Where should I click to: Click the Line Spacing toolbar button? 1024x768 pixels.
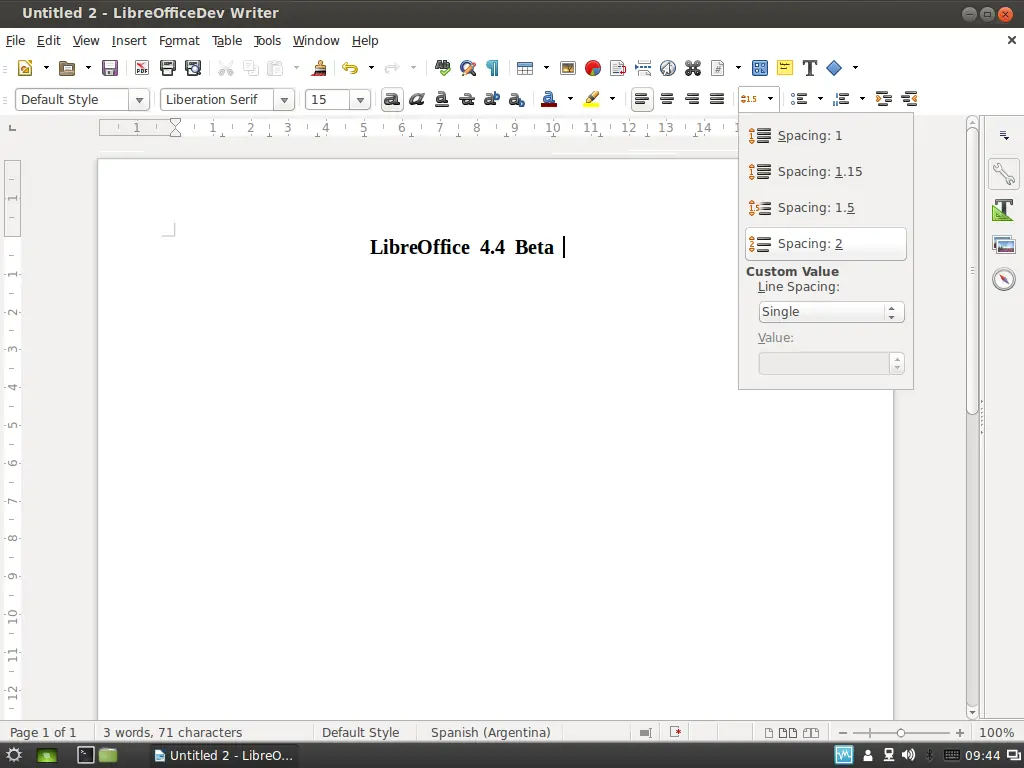click(x=749, y=99)
